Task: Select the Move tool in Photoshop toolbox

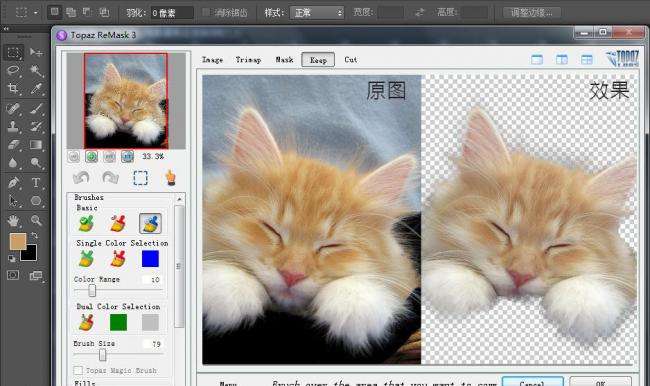Action: pos(36,53)
